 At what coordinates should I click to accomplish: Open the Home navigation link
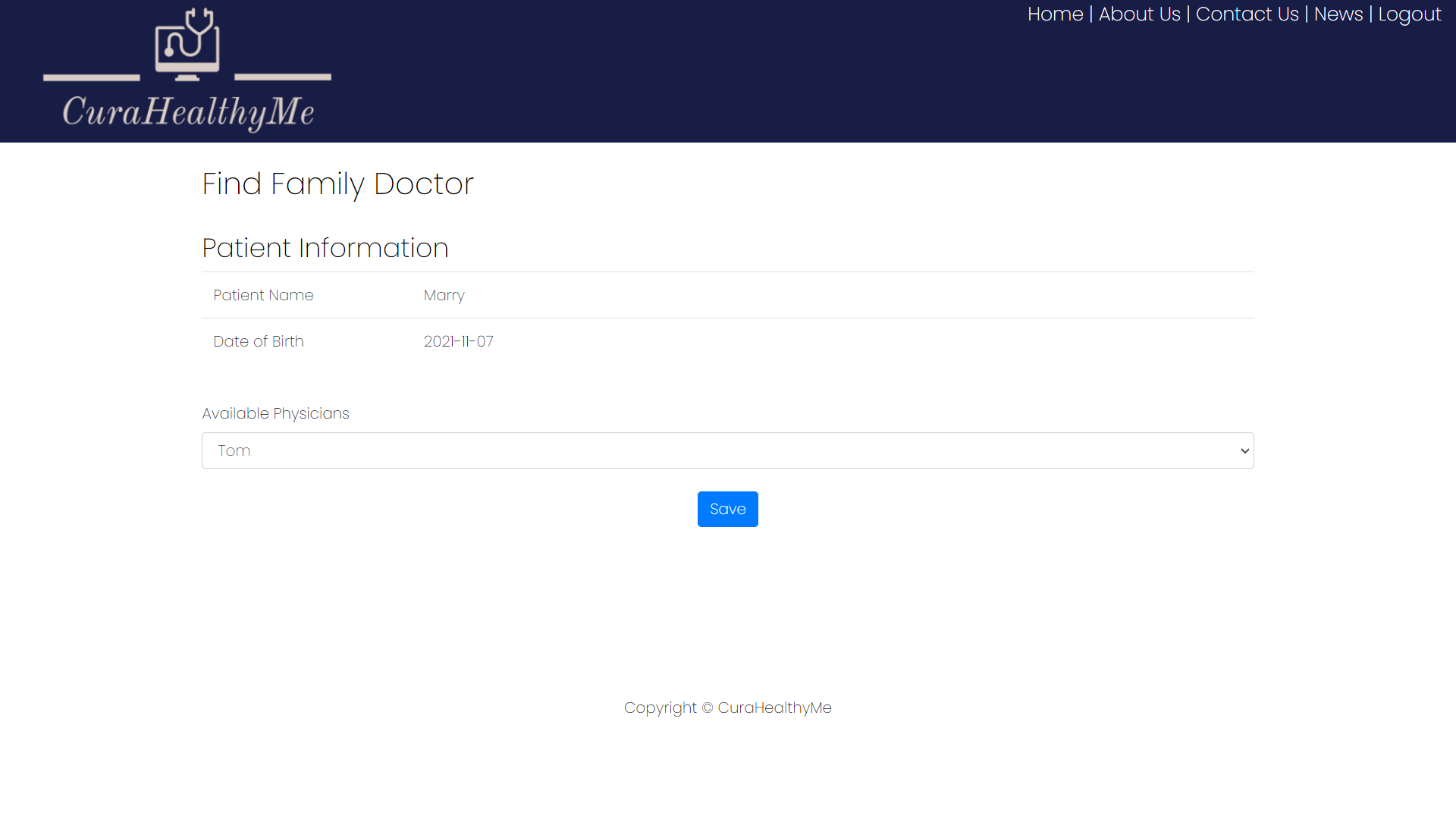click(1055, 14)
